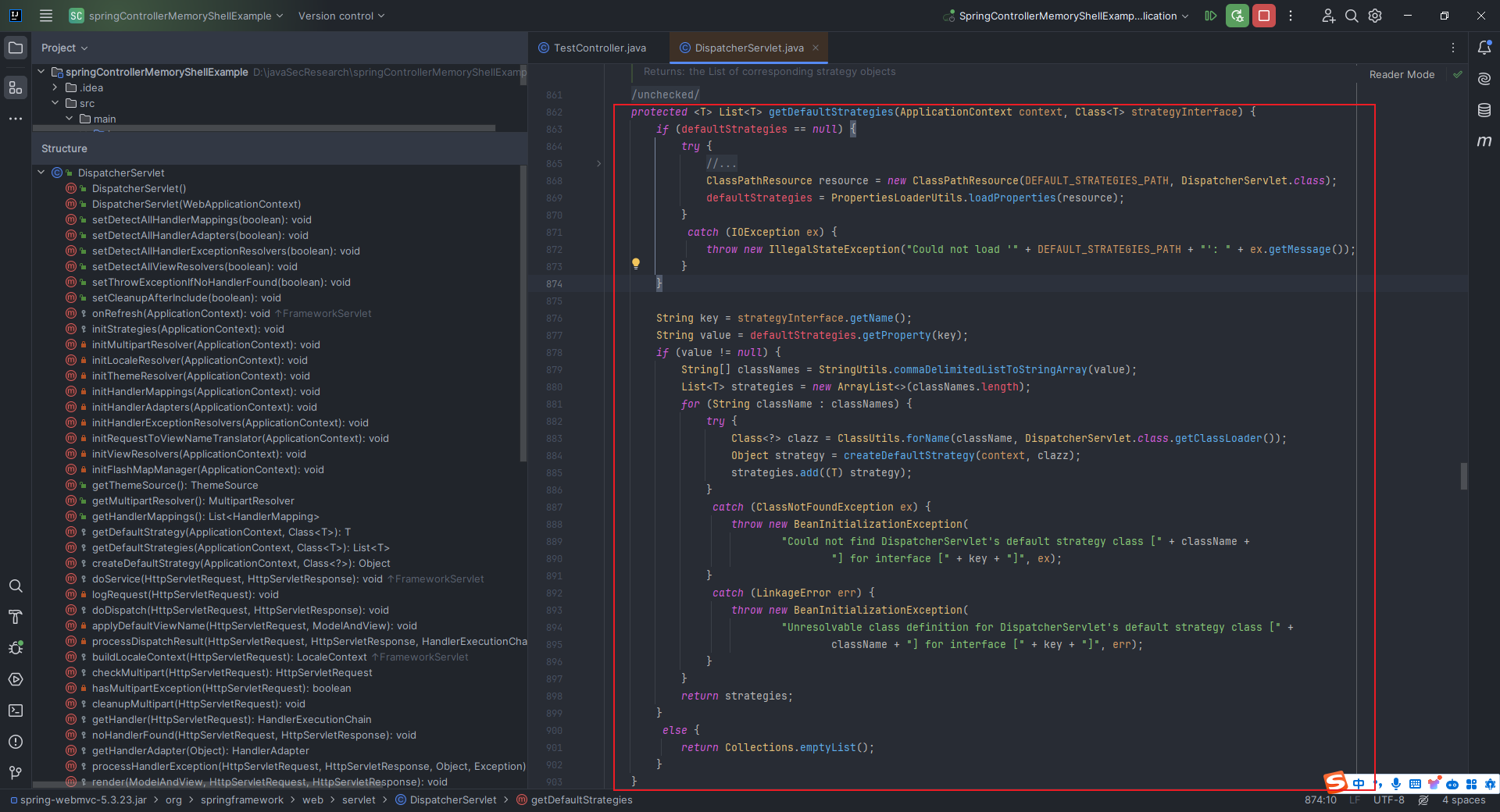This screenshot has width=1500, height=812.
Task: Click the Sogou voice input microphone
Action: (1396, 784)
